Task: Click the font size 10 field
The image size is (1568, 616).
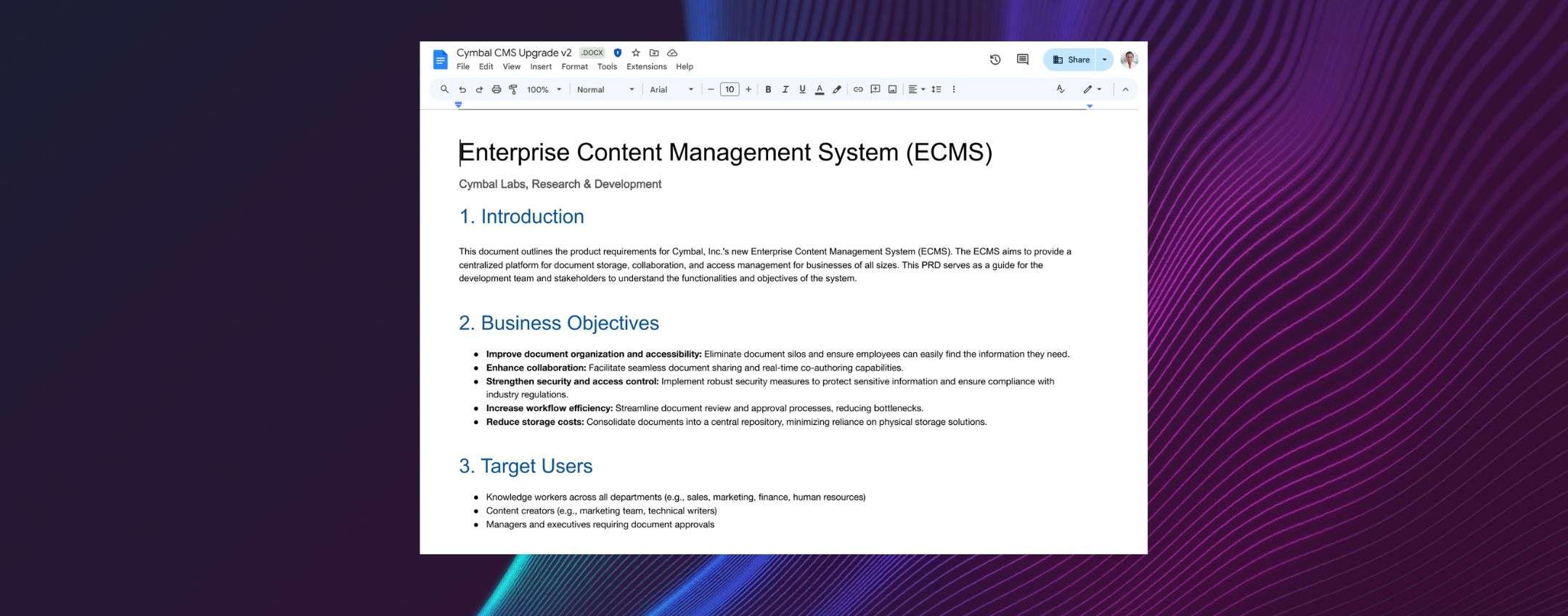Action: pos(730,89)
